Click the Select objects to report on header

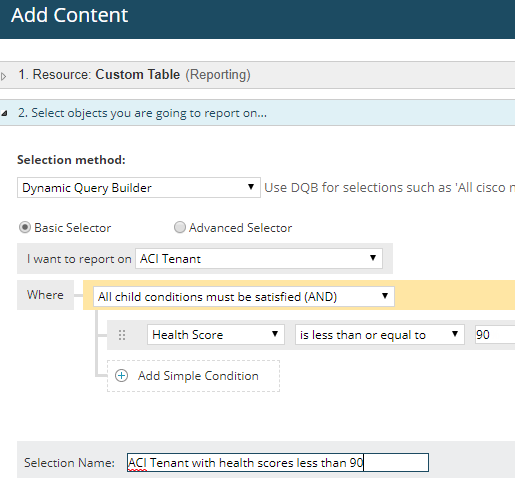257,113
